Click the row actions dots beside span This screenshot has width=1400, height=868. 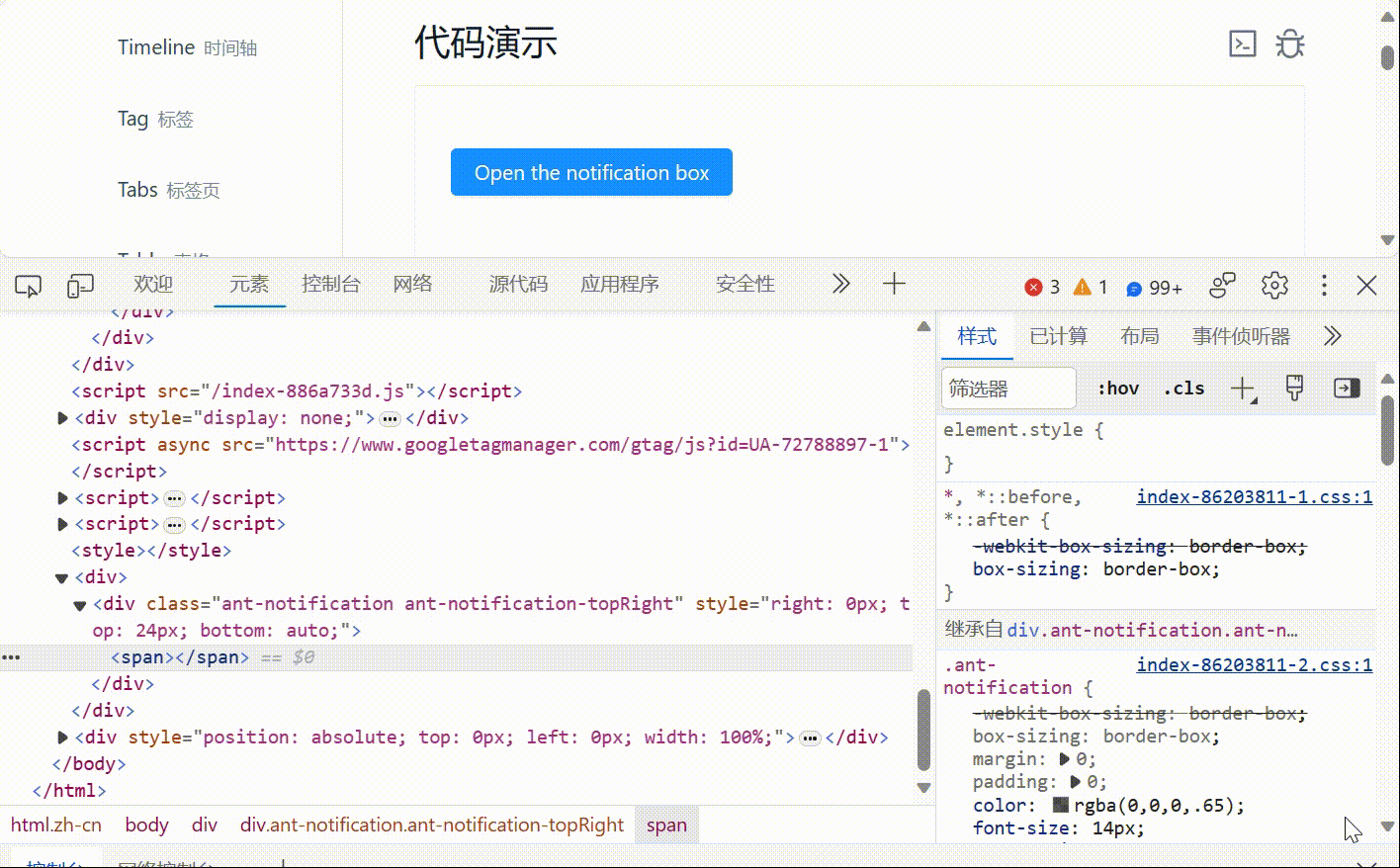tap(11, 656)
